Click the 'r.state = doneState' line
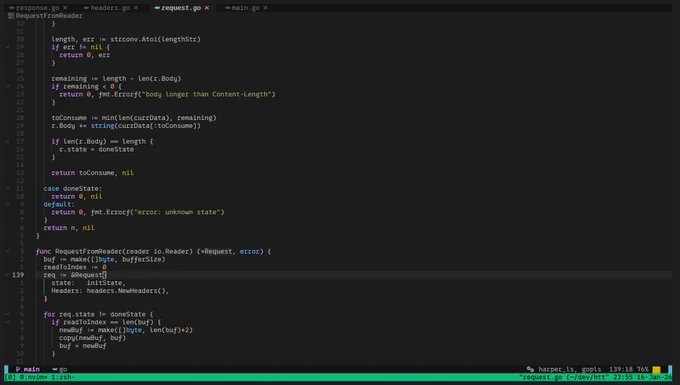This screenshot has height=385, width=680. click(x=96, y=149)
